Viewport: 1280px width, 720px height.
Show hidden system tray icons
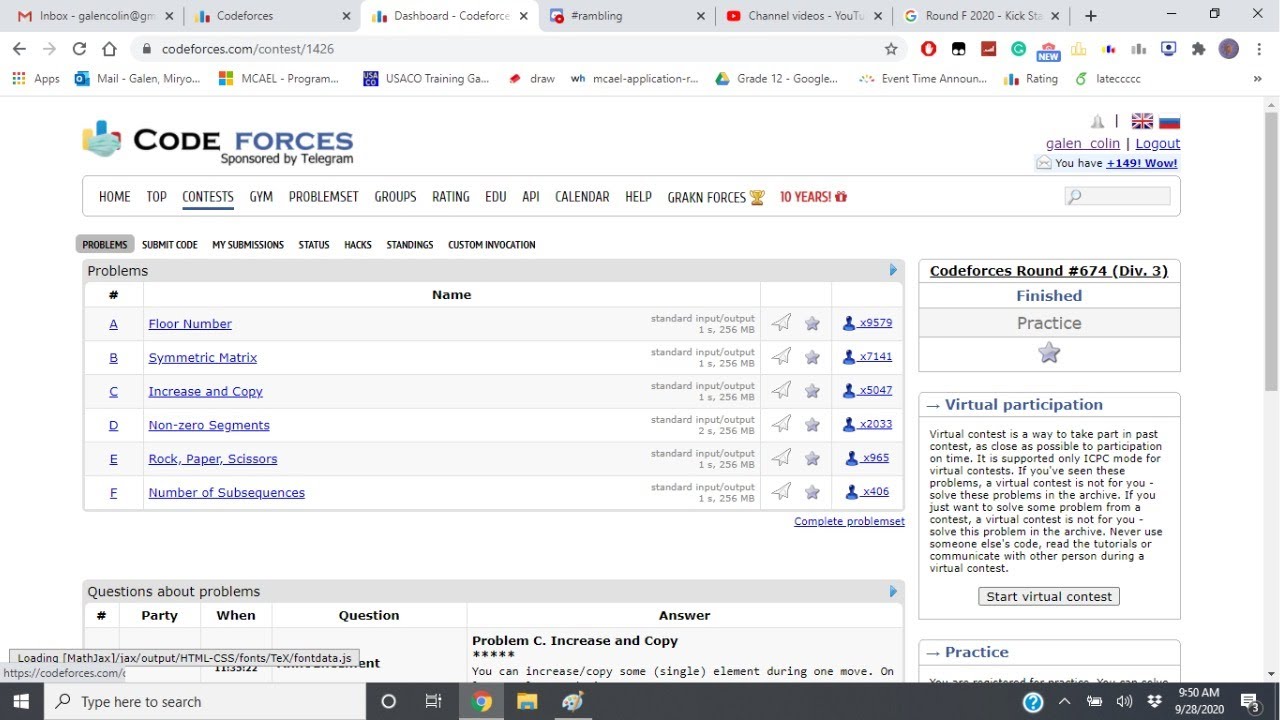[1065, 701]
